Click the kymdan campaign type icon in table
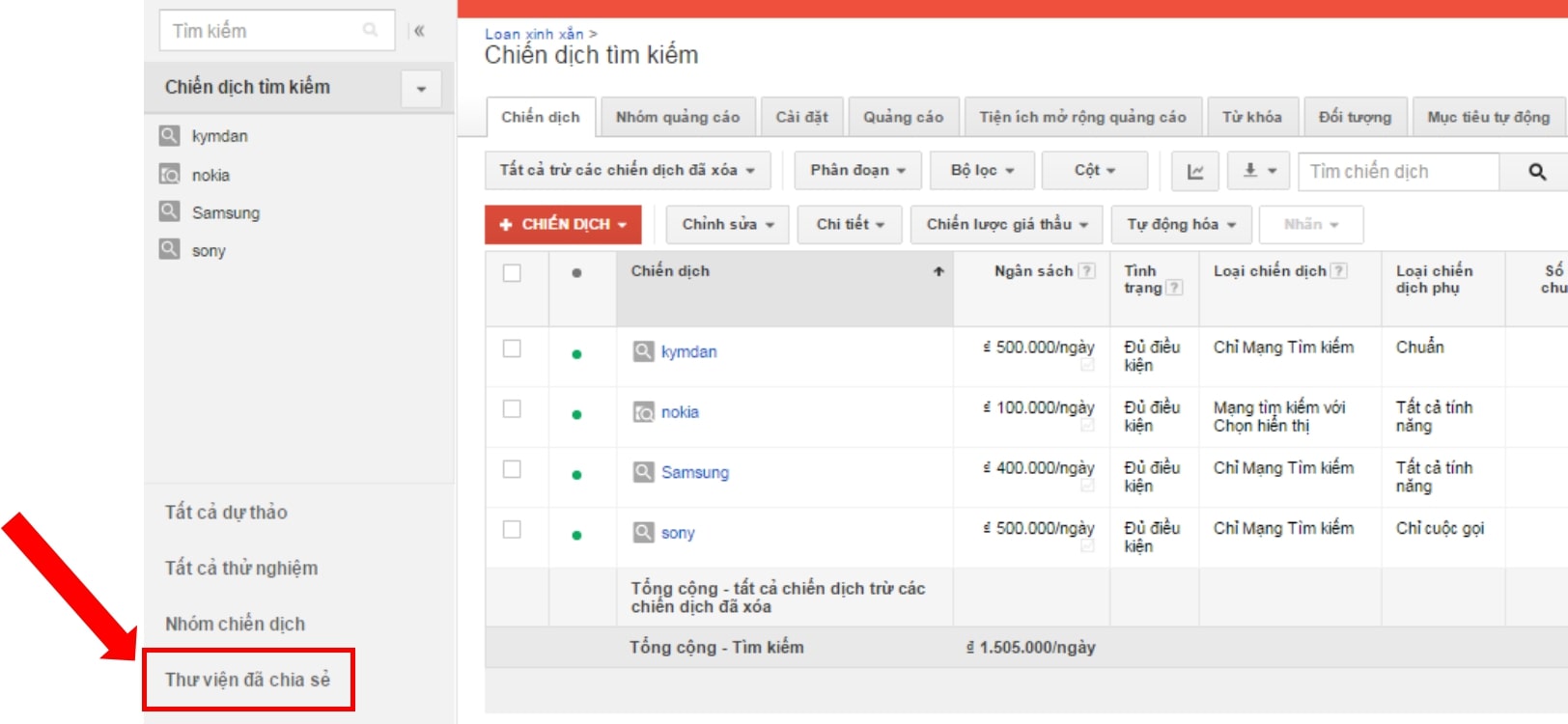1568x724 pixels. point(643,351)
